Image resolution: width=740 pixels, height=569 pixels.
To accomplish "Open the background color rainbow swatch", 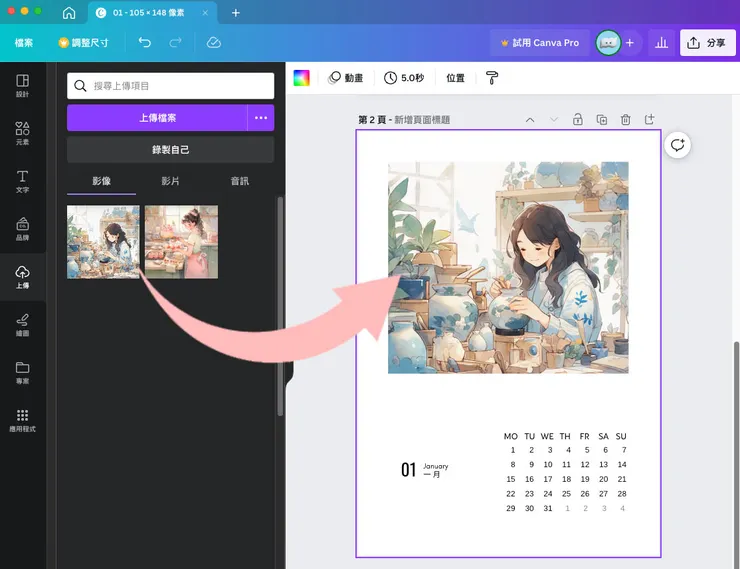I will (x=302, y=78).
